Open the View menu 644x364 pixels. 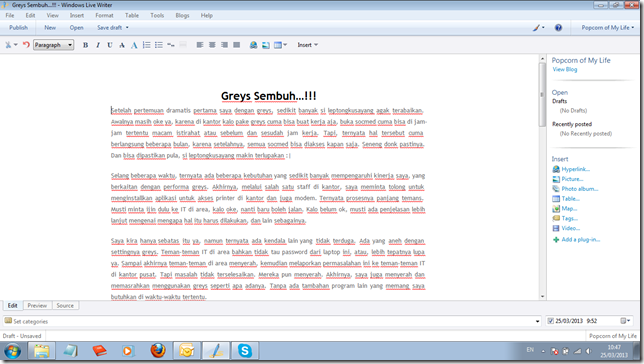coord(53,15)
